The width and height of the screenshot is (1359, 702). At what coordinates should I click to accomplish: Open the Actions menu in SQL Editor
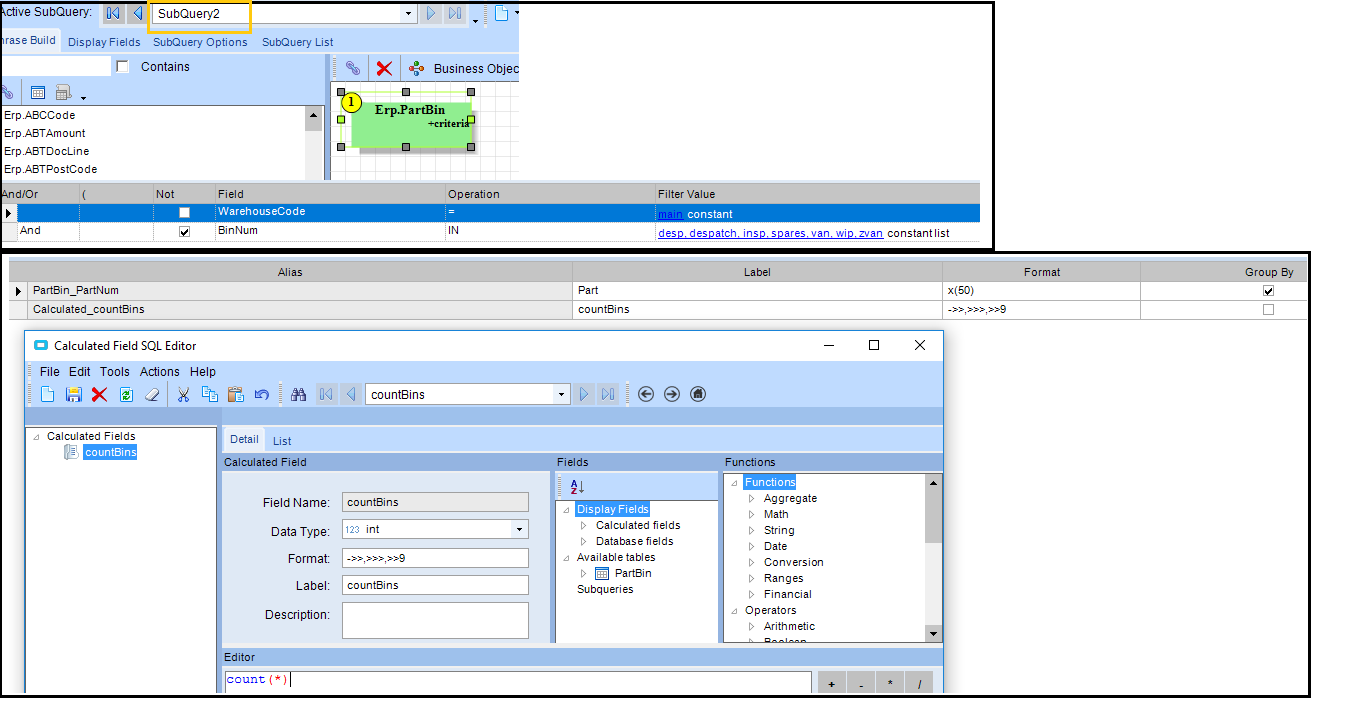pyautogui.click(x=160, y=371)
